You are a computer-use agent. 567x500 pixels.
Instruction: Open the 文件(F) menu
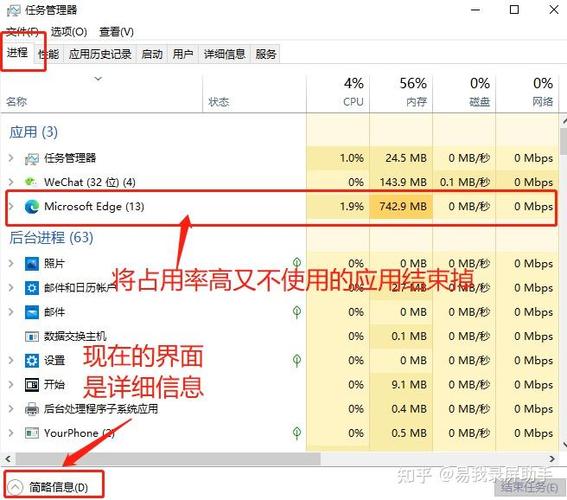tap(22, 32)
